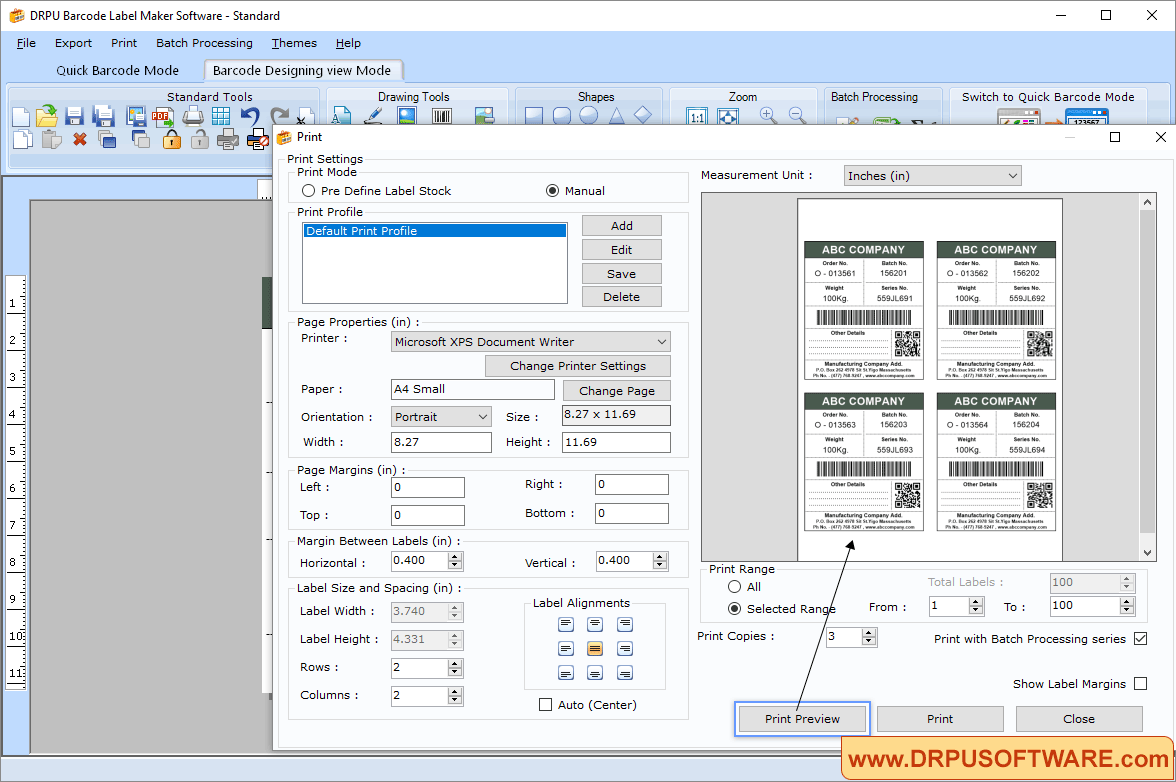Select the Ellipse shape tool
The image size is (1176, 782).
coord(589,115)
